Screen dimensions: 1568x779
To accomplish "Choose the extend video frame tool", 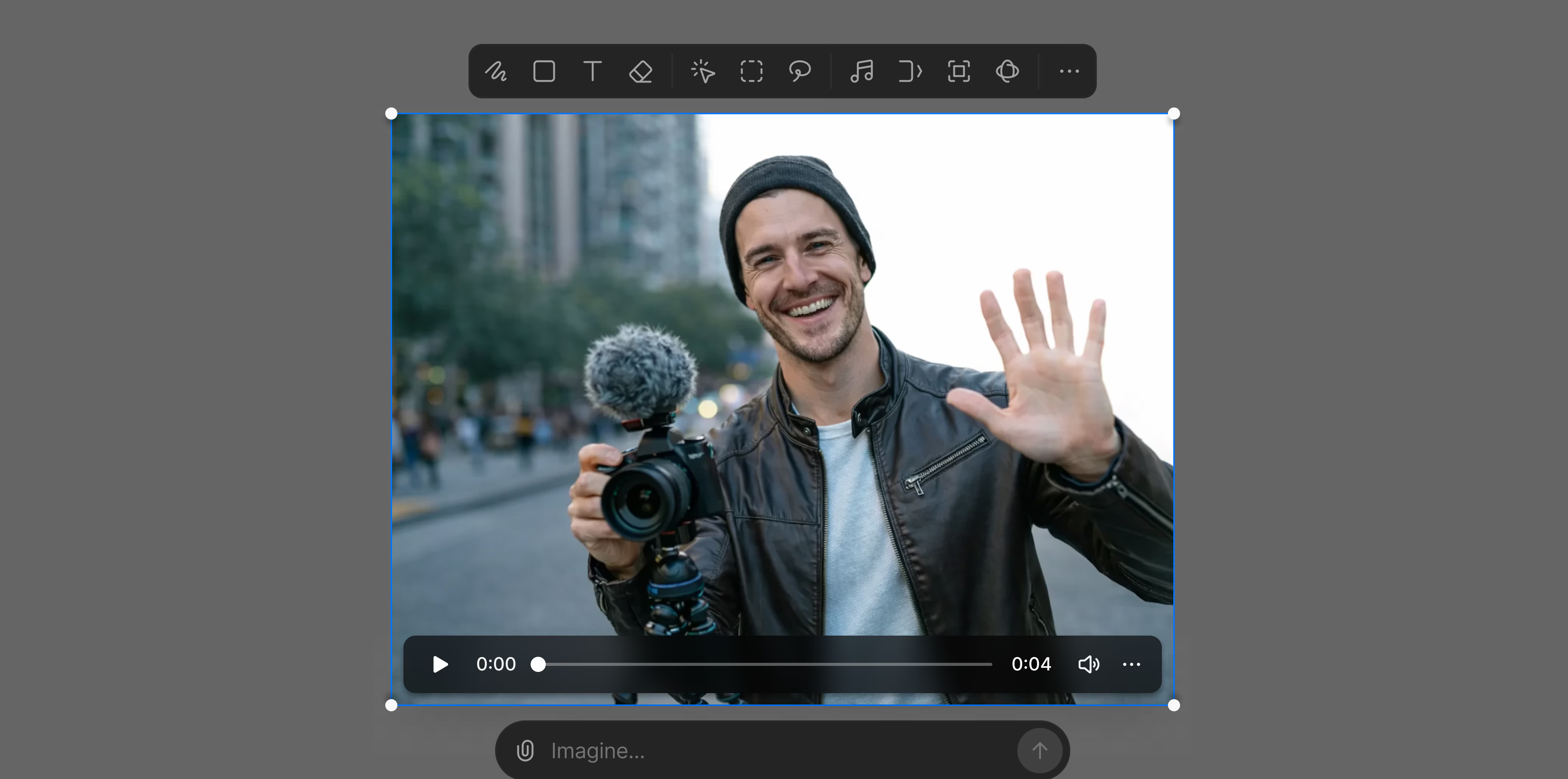I will (x=911, y=71).
